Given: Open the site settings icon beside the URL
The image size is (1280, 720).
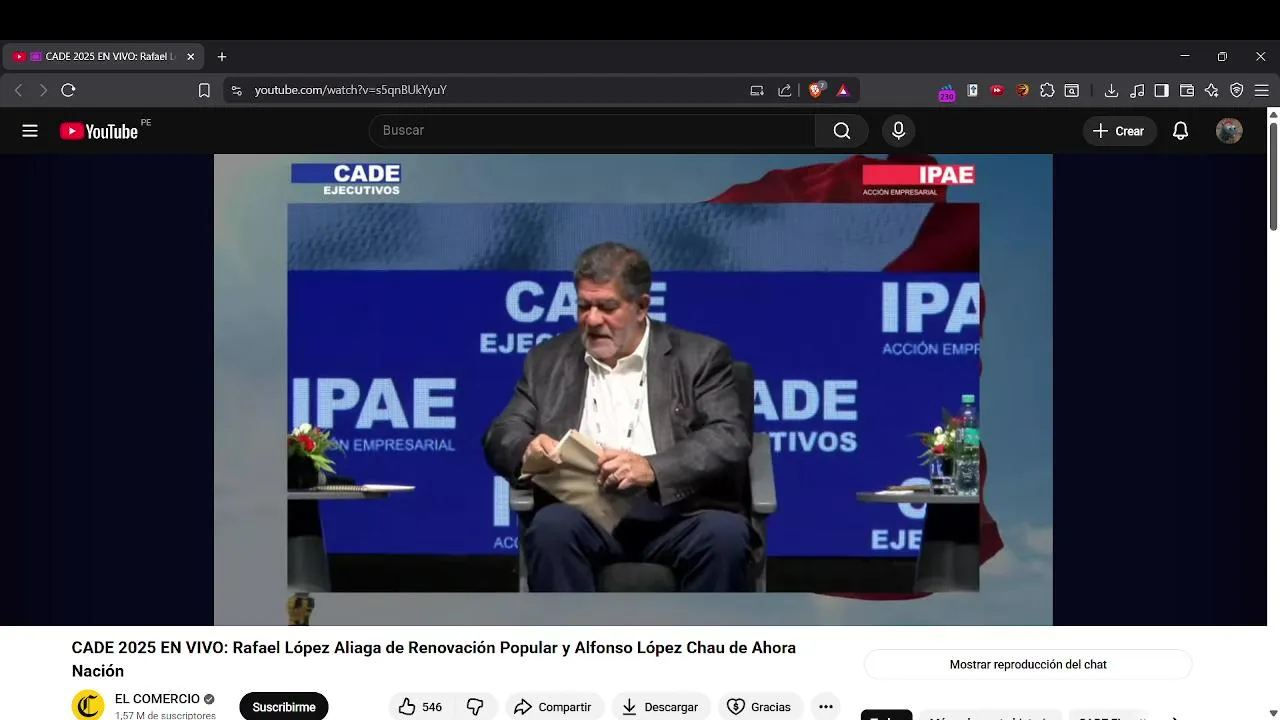Looking at the screenshot, I should [236, 90].
